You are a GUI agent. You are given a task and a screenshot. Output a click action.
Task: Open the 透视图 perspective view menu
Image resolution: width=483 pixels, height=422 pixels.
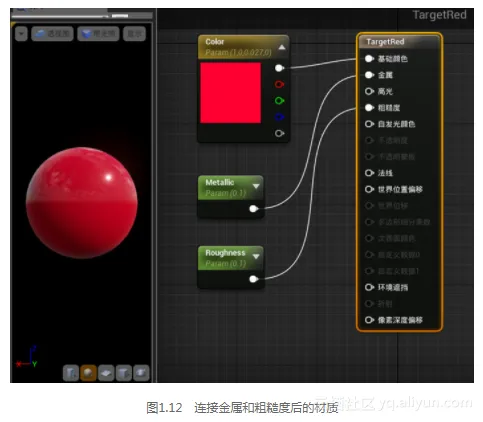coord(52,34)
